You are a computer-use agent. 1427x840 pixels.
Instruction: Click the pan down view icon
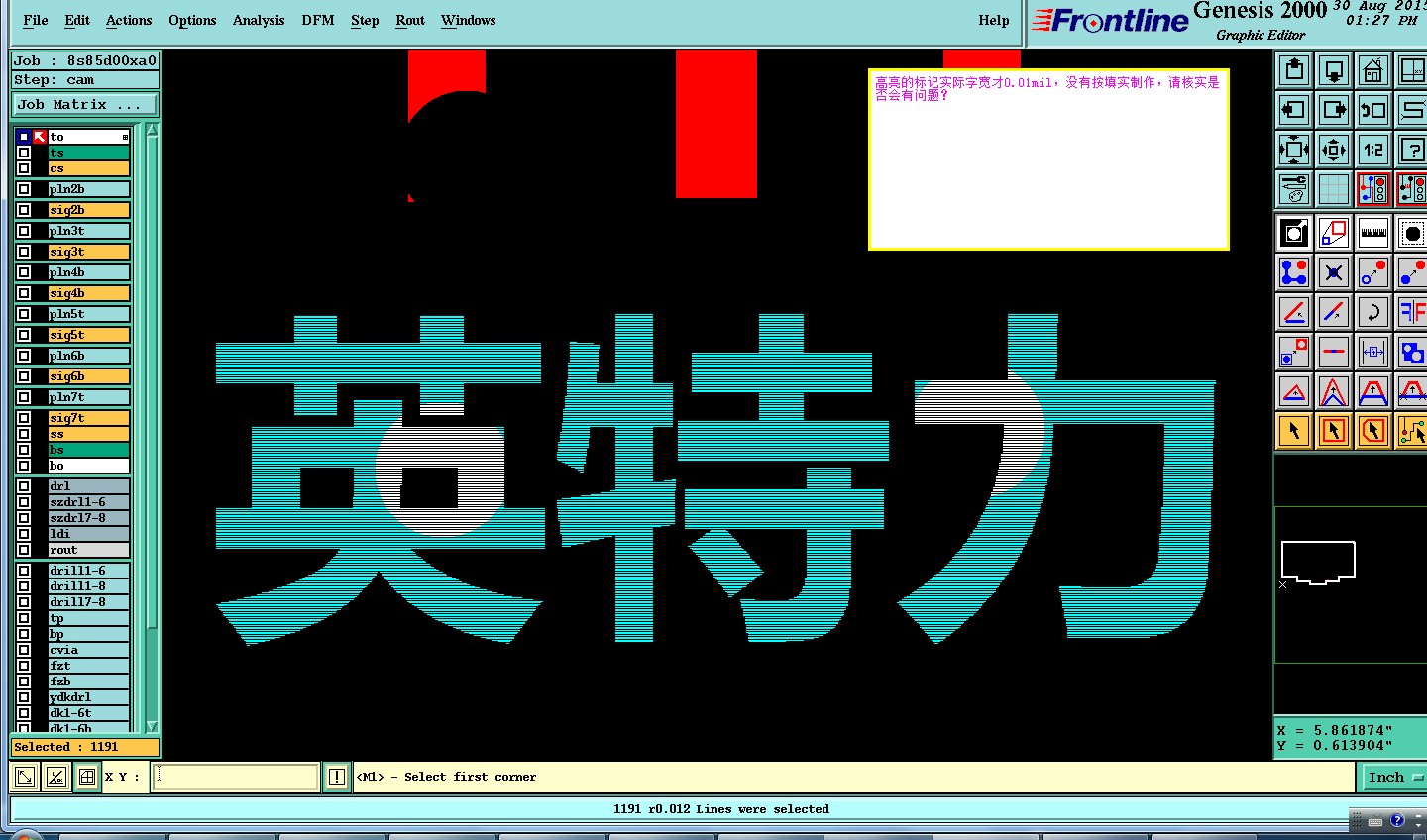1334,70
